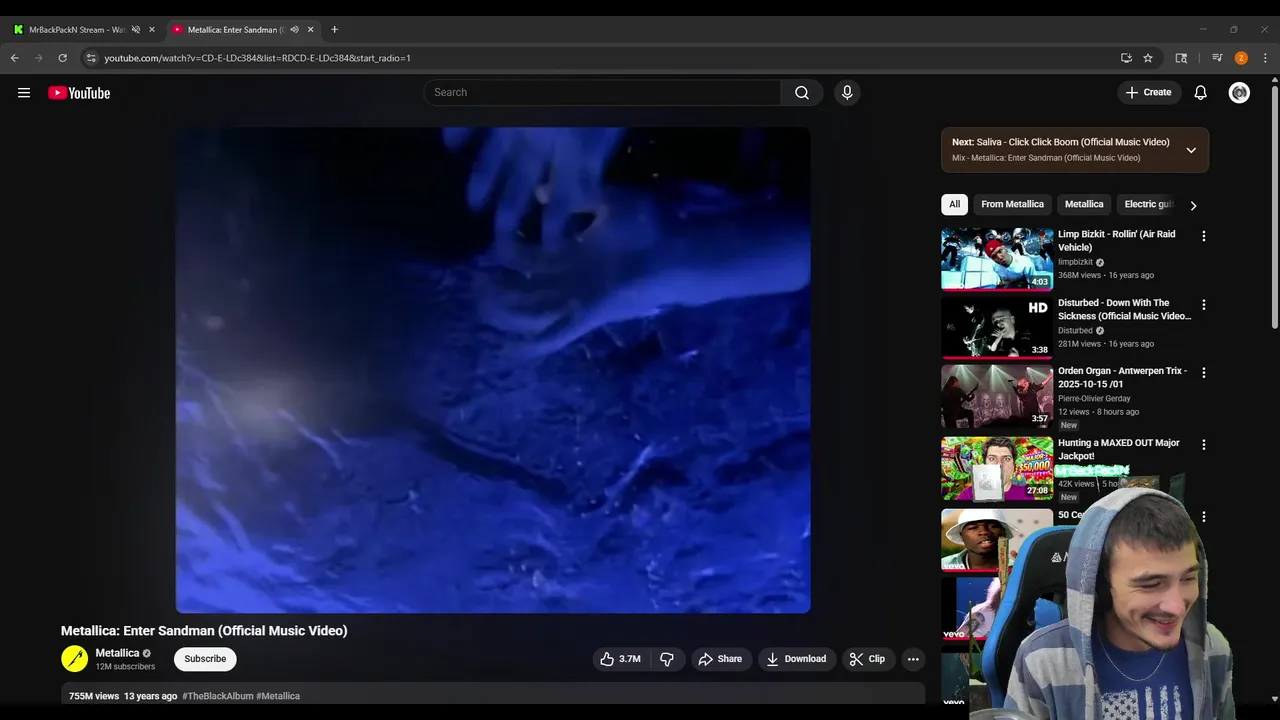Open the Chrome profile Z avatar
The image size is (1280, 720).
1241,58
